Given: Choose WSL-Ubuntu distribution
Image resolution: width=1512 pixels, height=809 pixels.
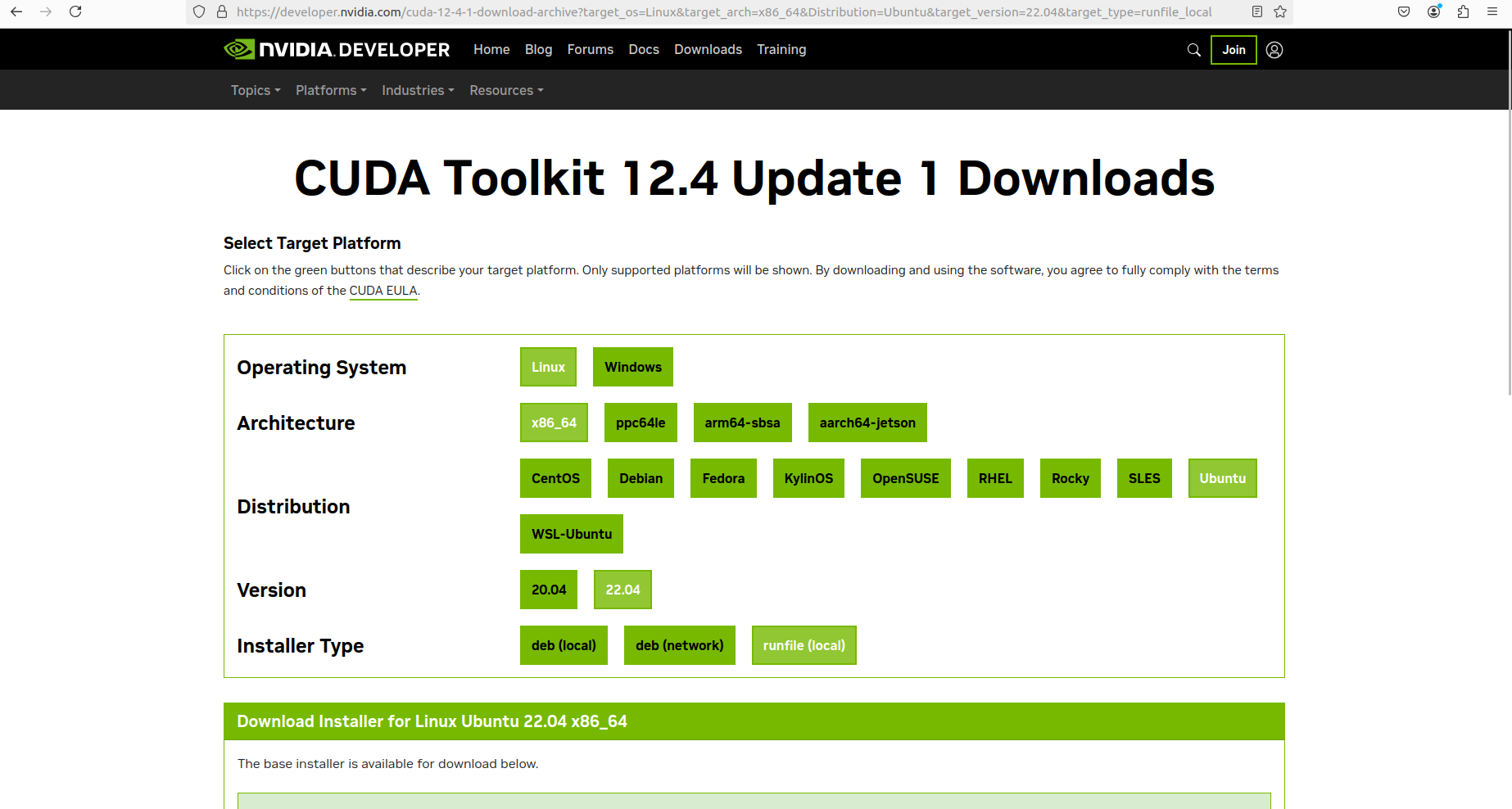Looking at the screenshot, I should click(572, 534).
